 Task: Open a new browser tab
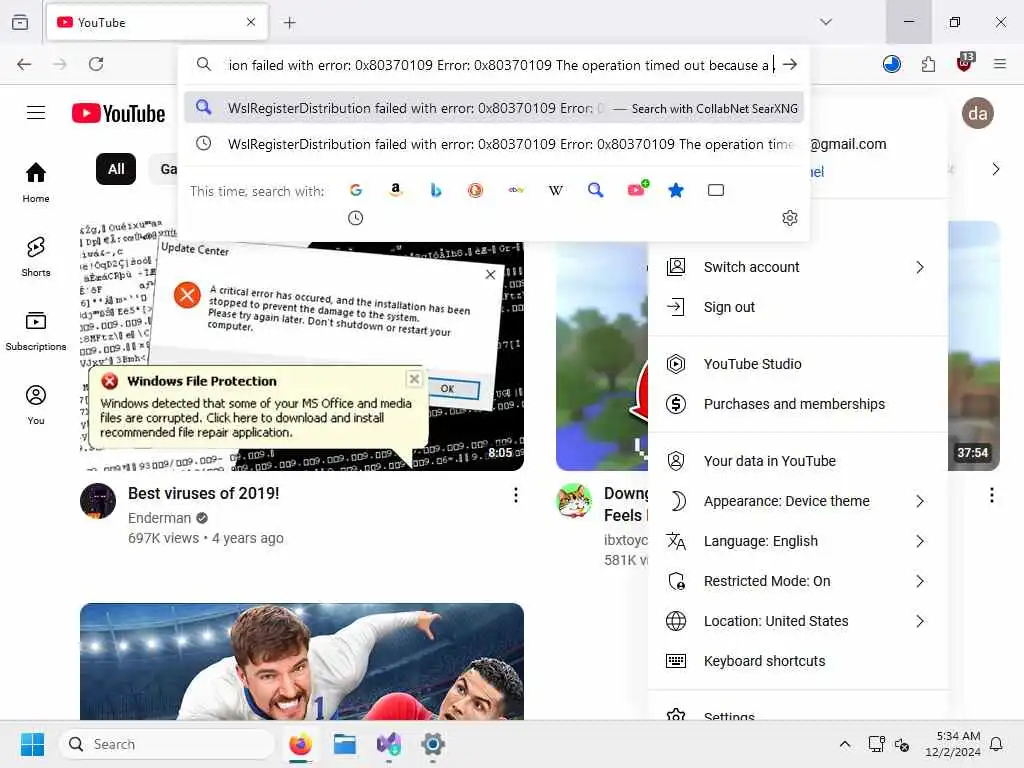[x=289, y=23]
